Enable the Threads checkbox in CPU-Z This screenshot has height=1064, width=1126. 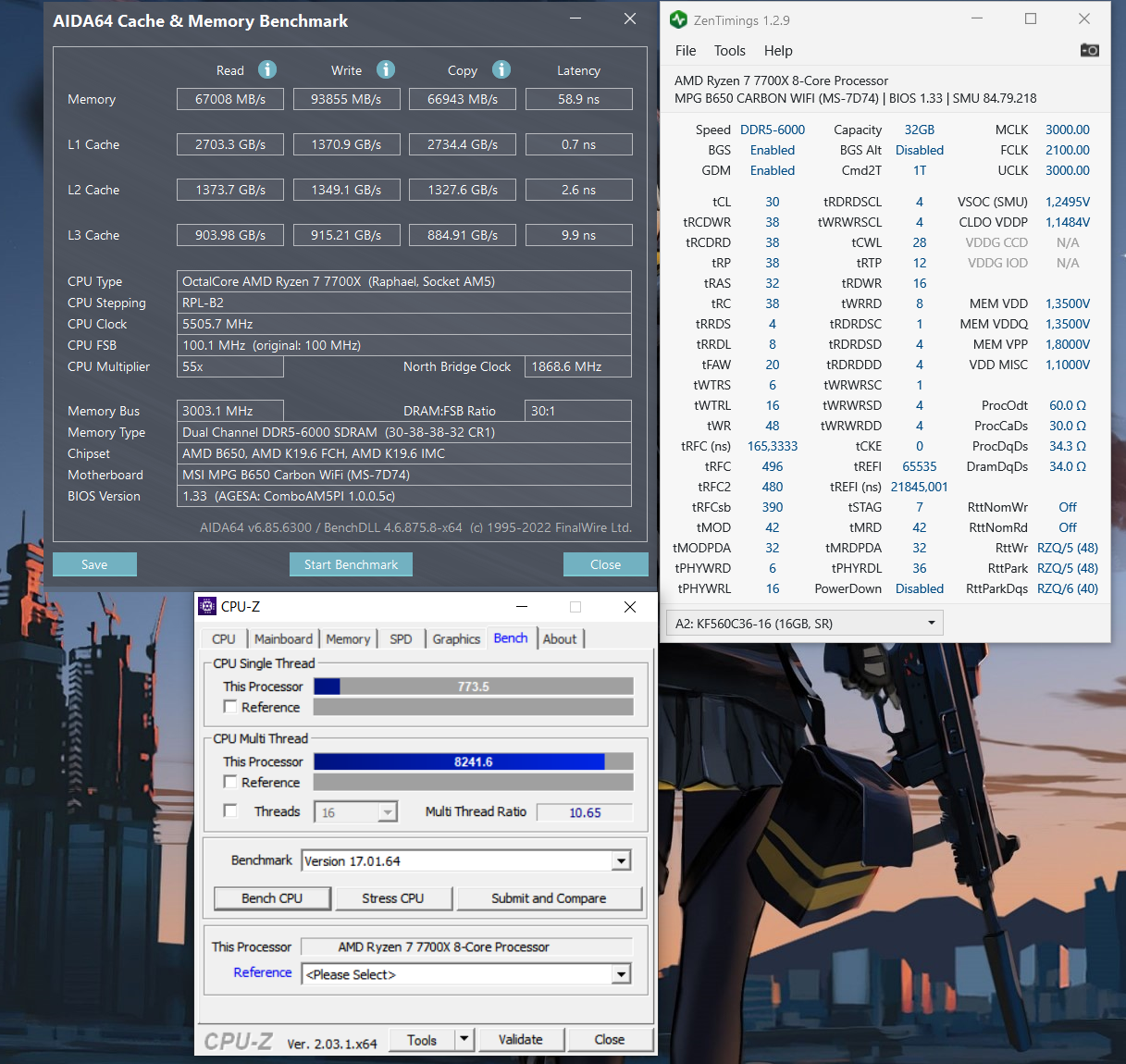[x=230, y=810]
